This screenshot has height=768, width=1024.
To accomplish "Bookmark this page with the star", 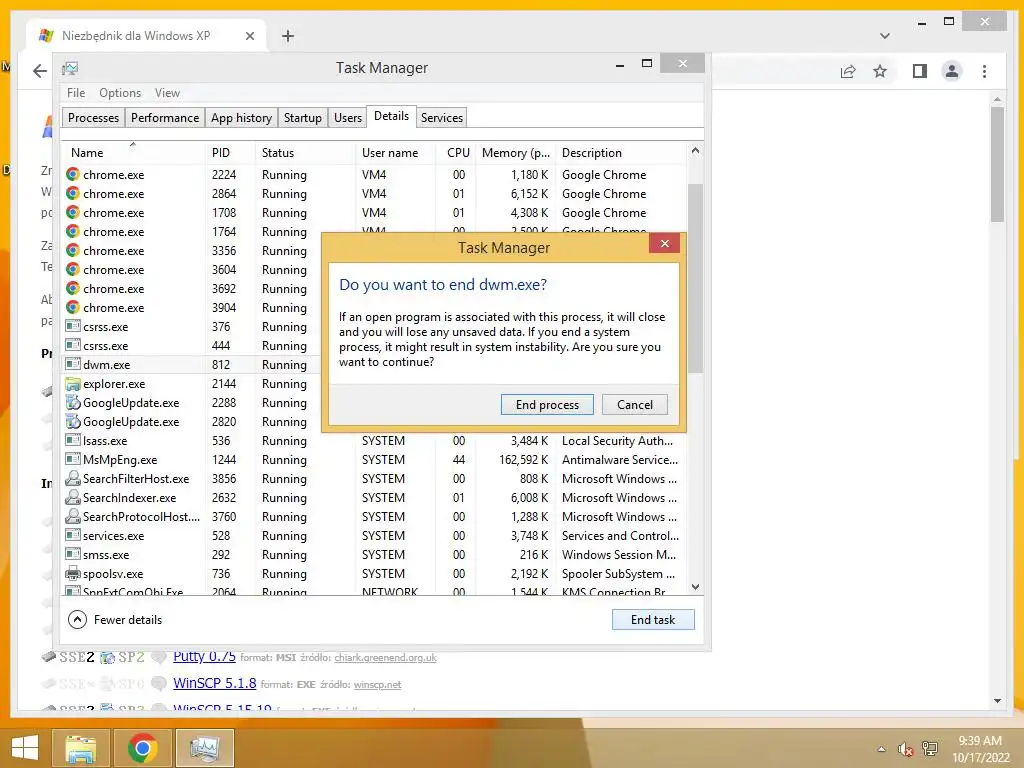I will click(880, 71).
